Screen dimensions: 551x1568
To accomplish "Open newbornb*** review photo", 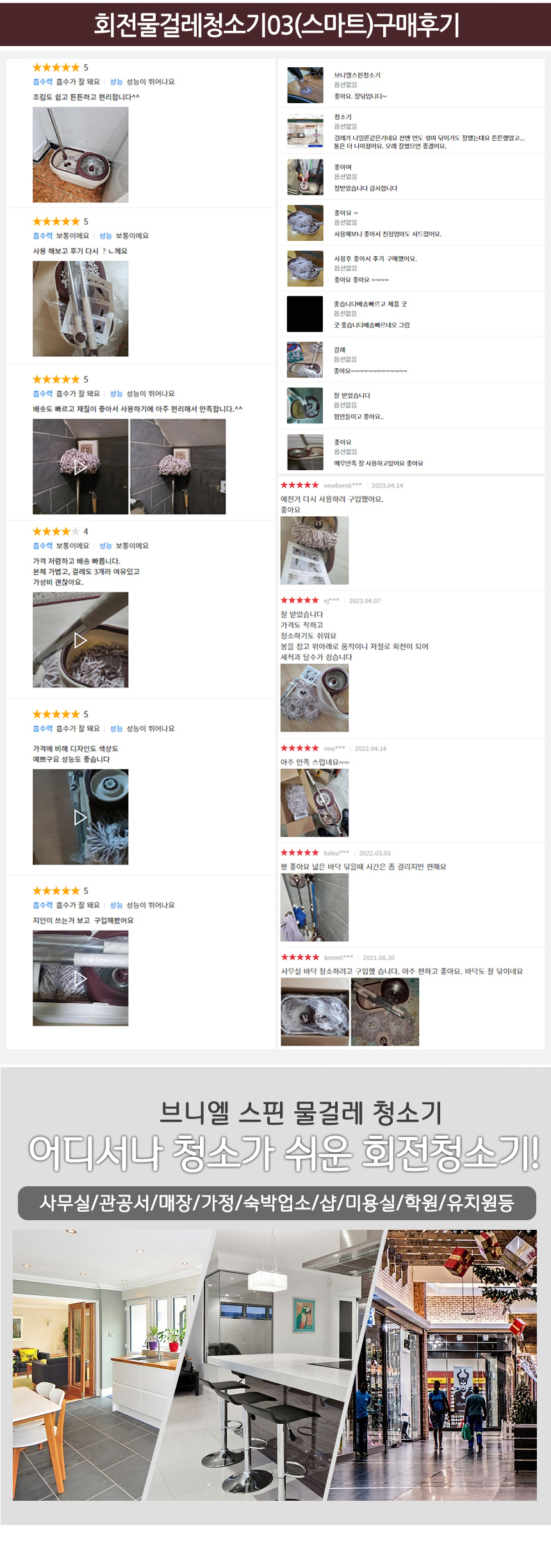I will click(x=315, y=551).
